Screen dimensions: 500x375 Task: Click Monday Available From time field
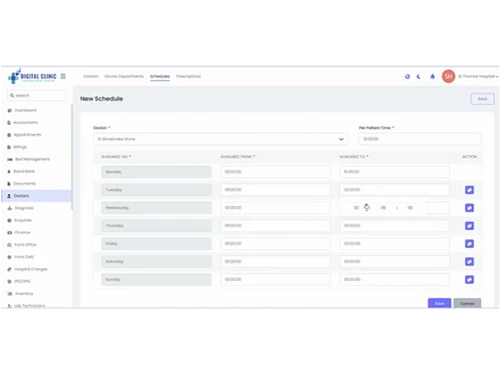(x=275, y=172)
